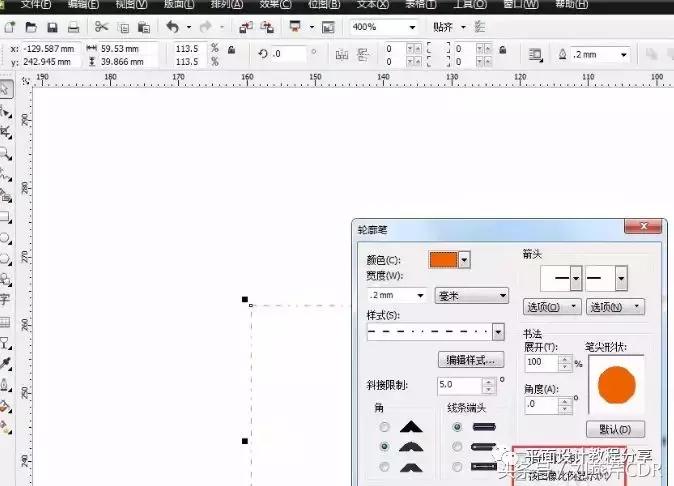Click the Export icon in toolbar
Image resolution: width=674 pixels, height=486 pixels.
[x=267, y=28]
